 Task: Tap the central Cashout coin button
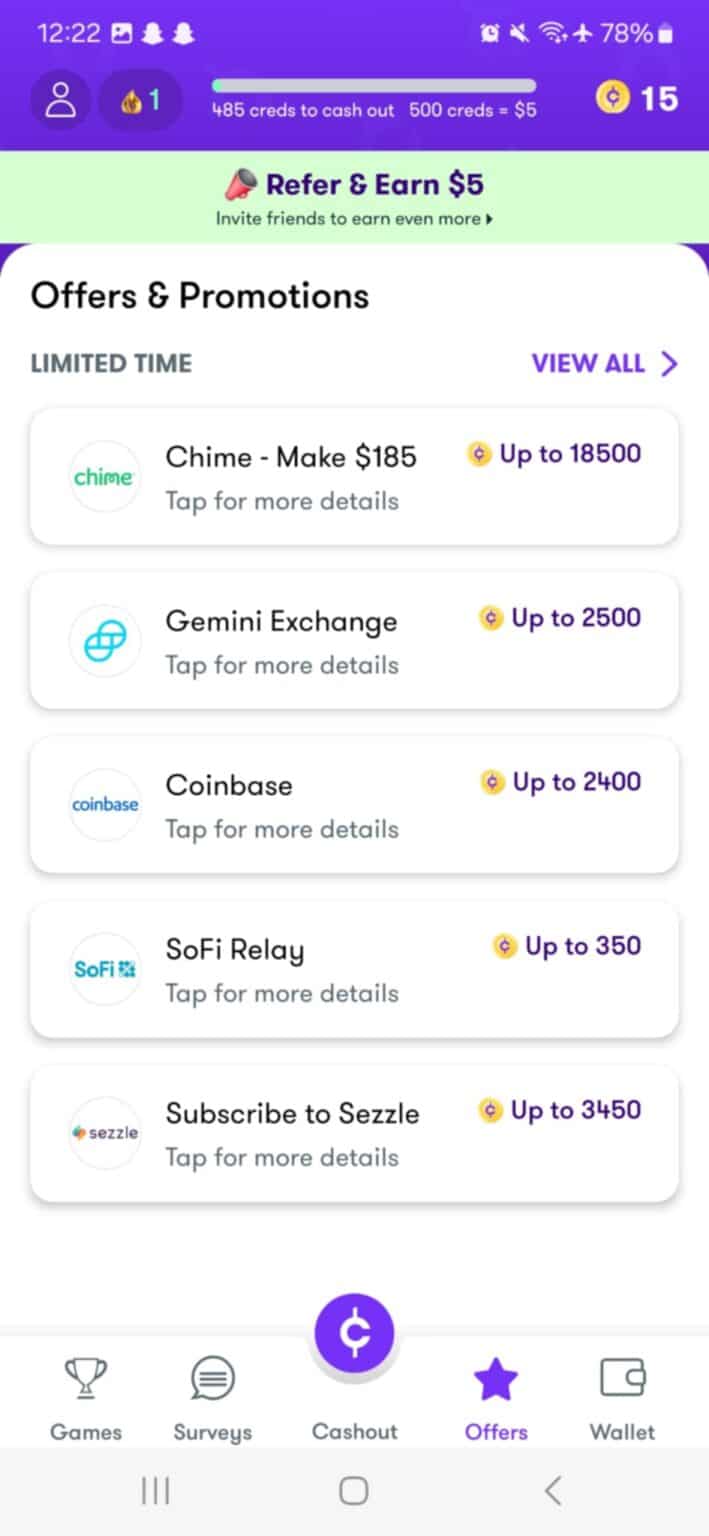(354, 1332)
